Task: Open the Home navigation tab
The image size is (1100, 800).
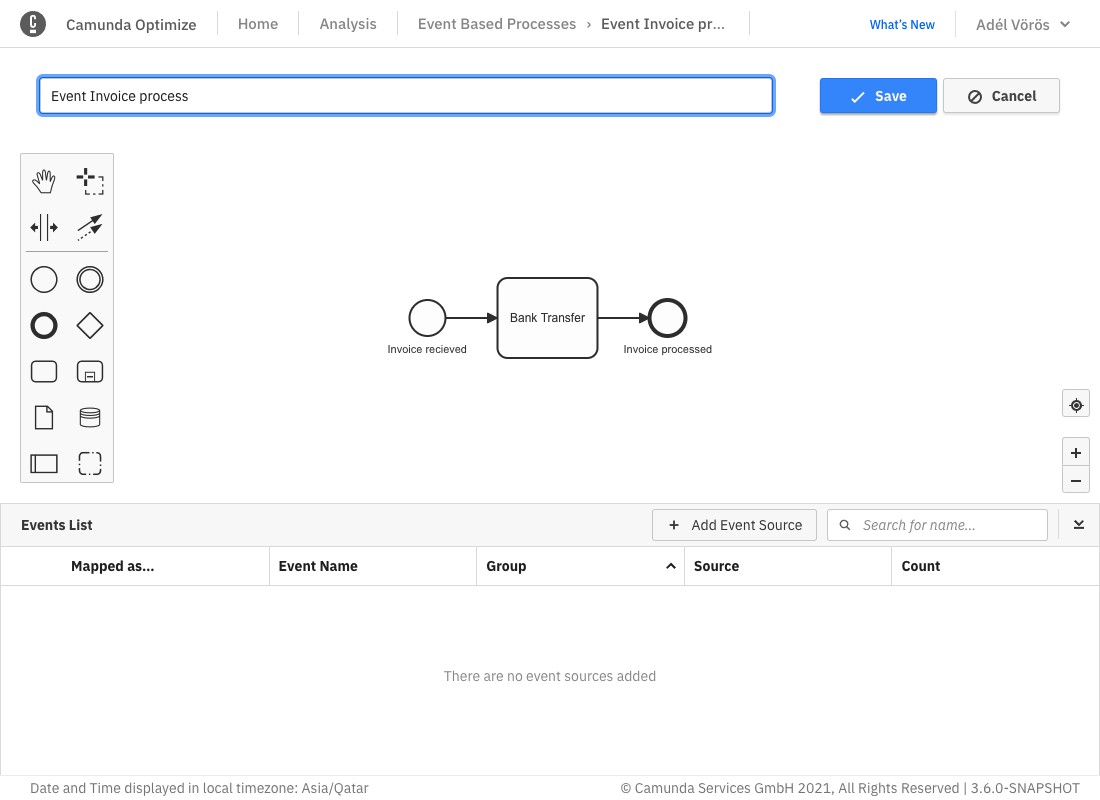Action: tap(258, 24)
